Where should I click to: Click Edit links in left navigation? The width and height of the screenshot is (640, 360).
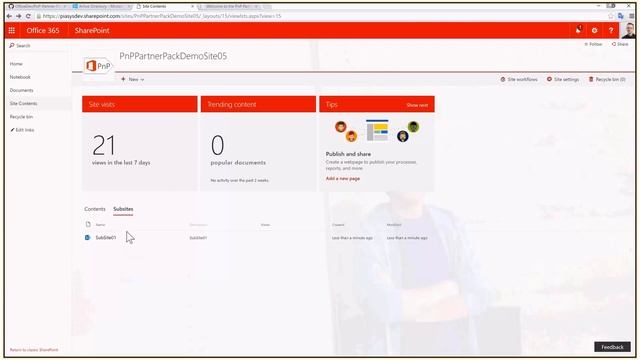tap(22, 130)
